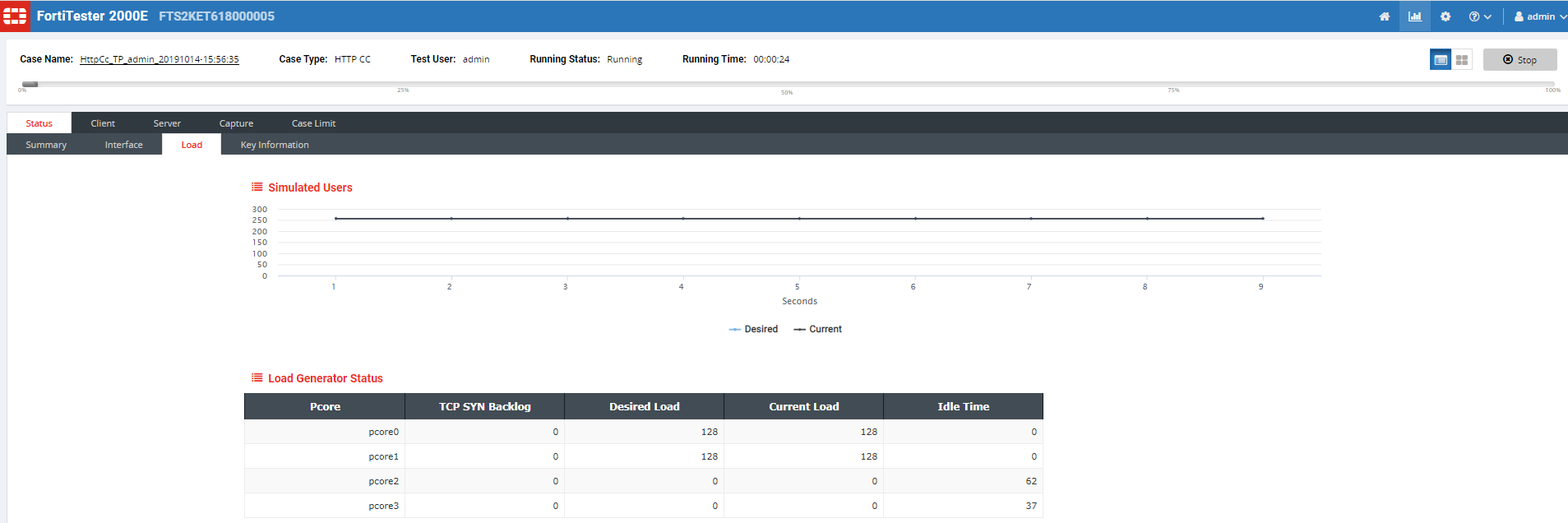
Task: Select the Load sub-tab
Action: coord(192,145)
